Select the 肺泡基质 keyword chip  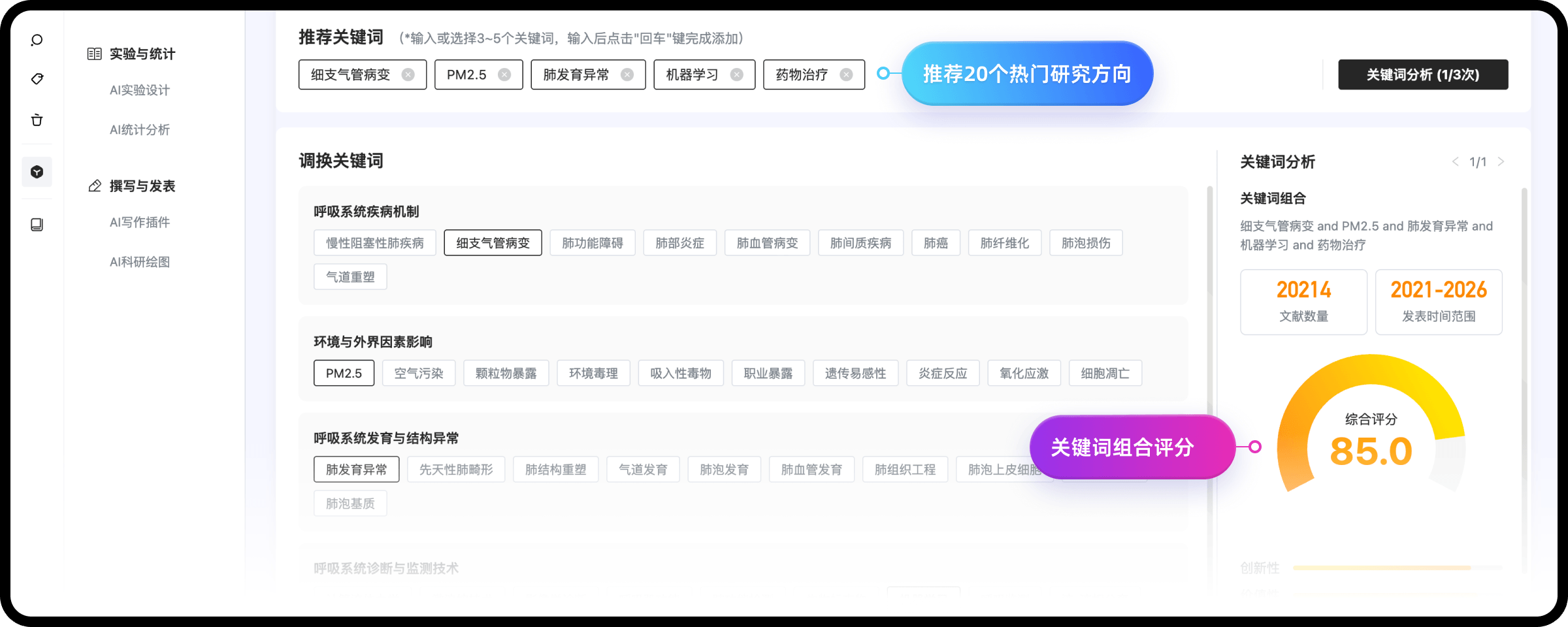pos(350,504)
